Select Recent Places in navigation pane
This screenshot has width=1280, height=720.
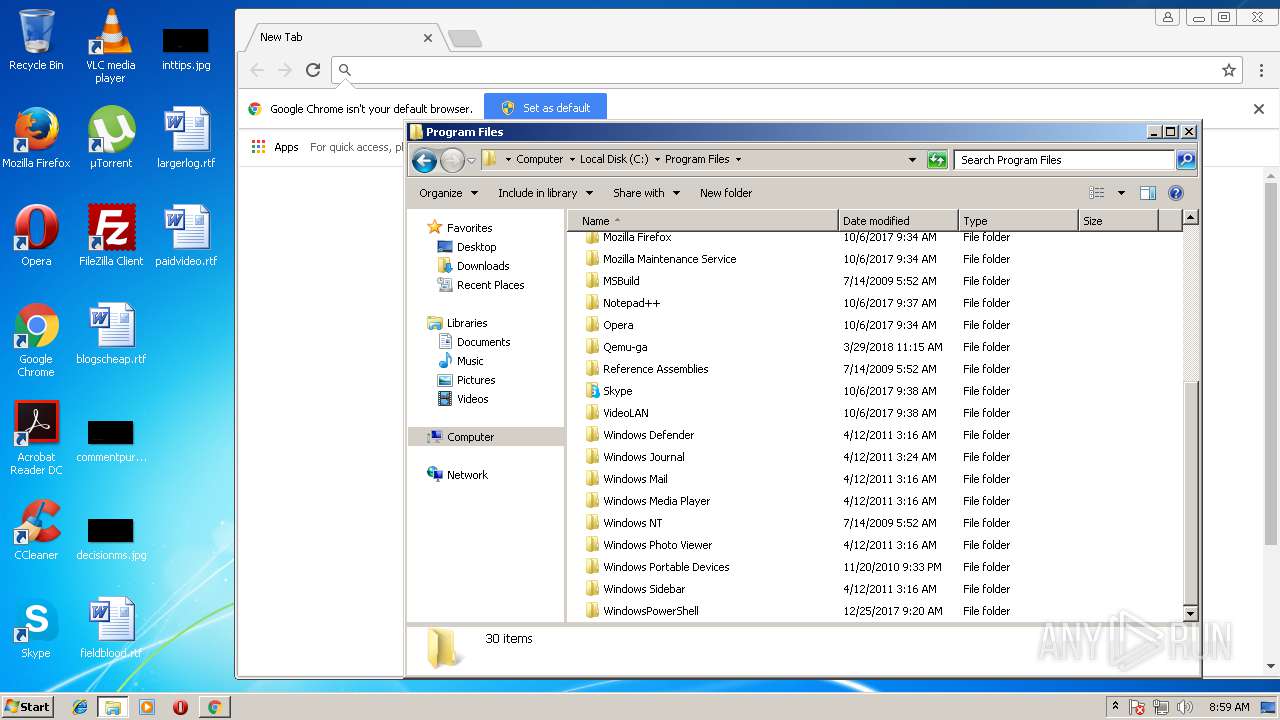490,285
